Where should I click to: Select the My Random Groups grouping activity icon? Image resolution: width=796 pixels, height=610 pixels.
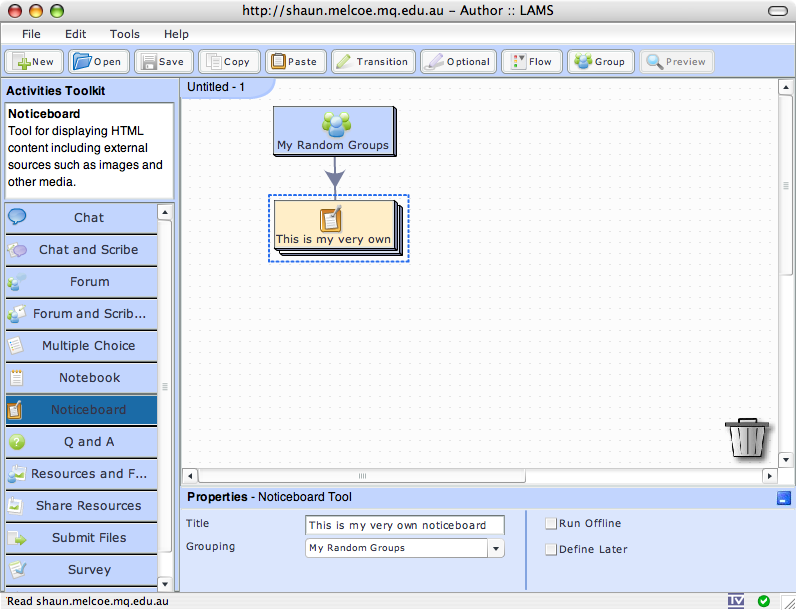(335, 124)
